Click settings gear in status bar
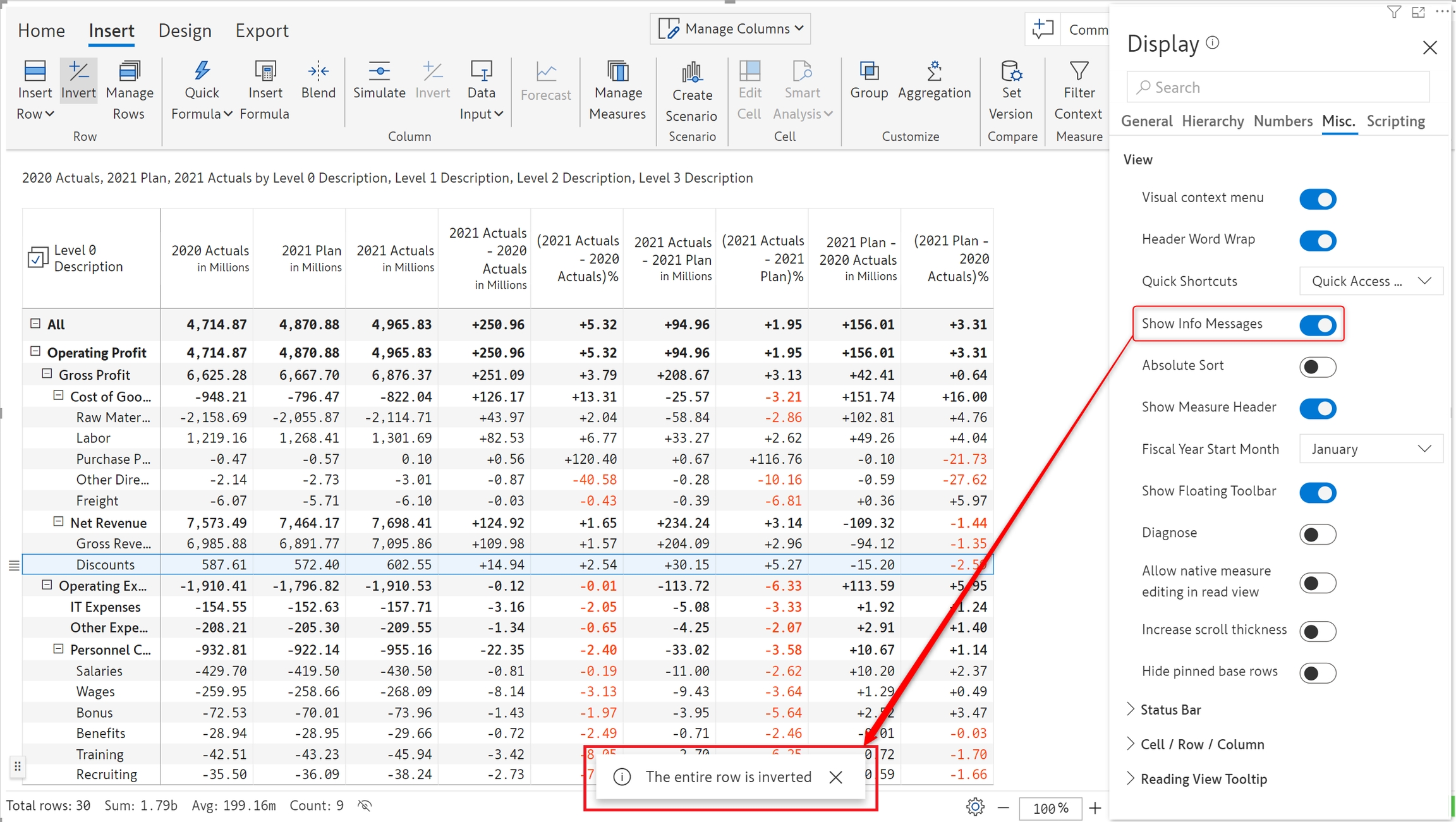 975,807
